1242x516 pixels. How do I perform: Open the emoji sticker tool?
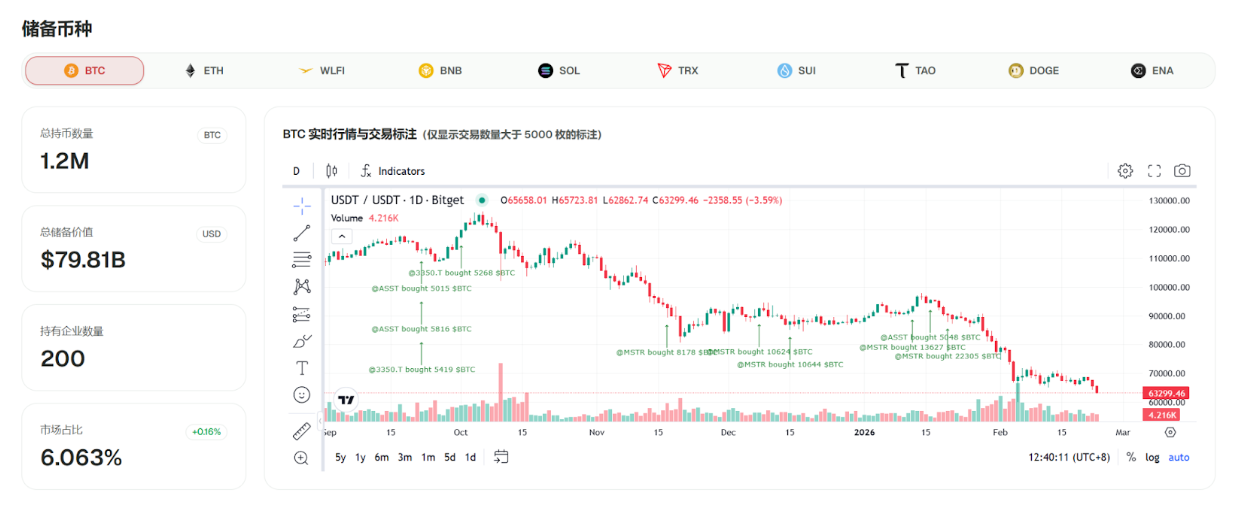pos(301,395)
